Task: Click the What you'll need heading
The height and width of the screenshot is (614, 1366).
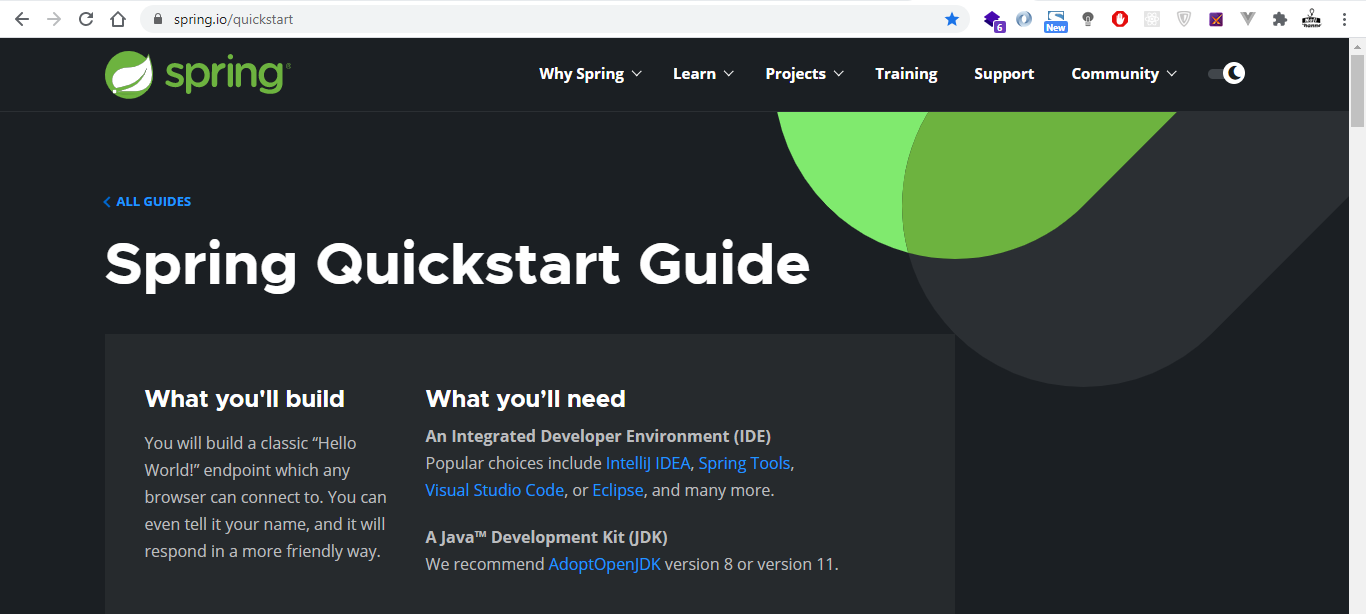Action: coord(526,399)
